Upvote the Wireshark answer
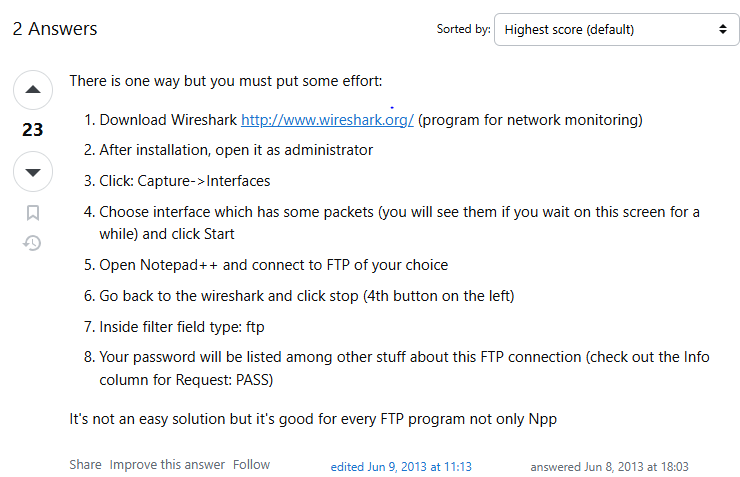Image resolution: width=740 pixels, height=477 pixels. (33, 90)
